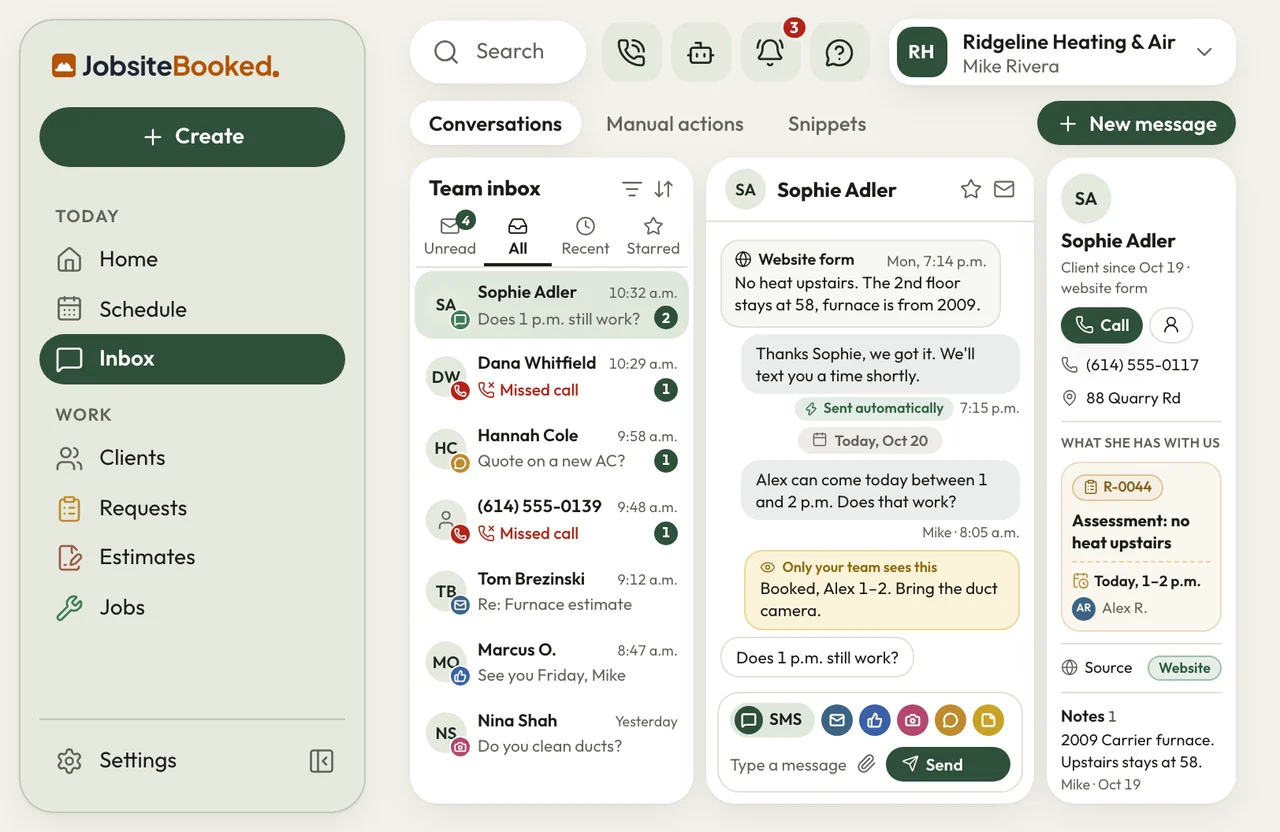1280x832 pixels.
Task: Click the filter icon in Team inbox
Action: click(x=632, y=189)
